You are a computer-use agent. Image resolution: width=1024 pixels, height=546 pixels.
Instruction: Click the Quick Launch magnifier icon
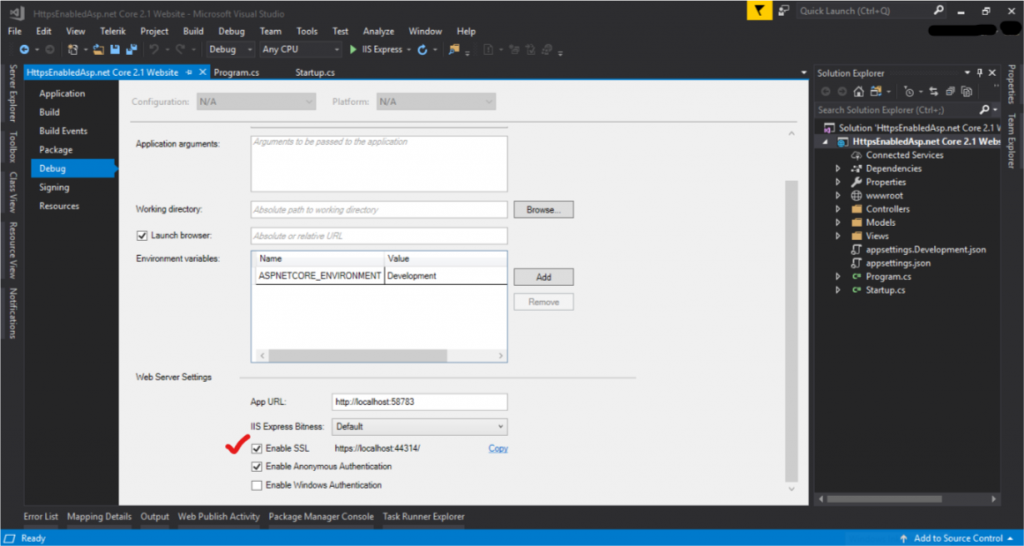[x=938, y=10]
